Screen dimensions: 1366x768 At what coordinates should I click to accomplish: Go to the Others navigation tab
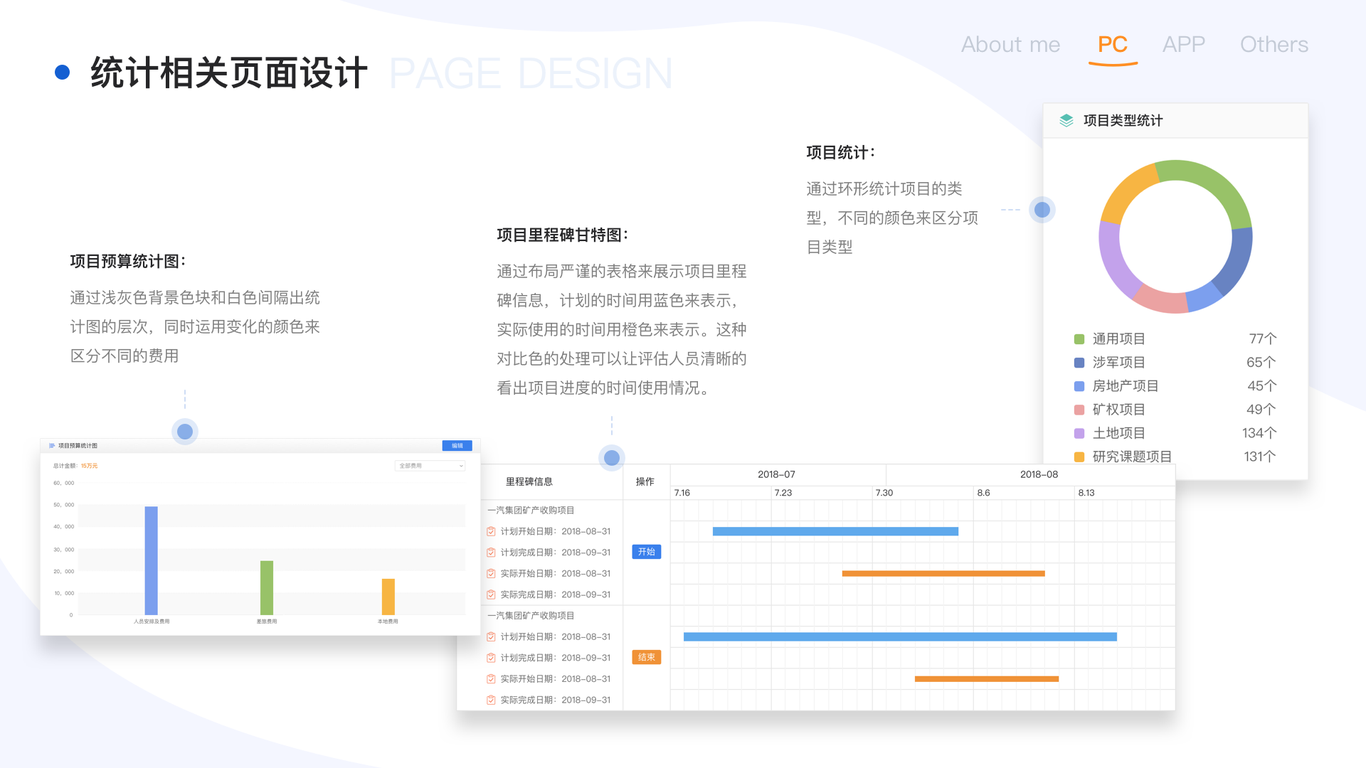coord(1274,44)
